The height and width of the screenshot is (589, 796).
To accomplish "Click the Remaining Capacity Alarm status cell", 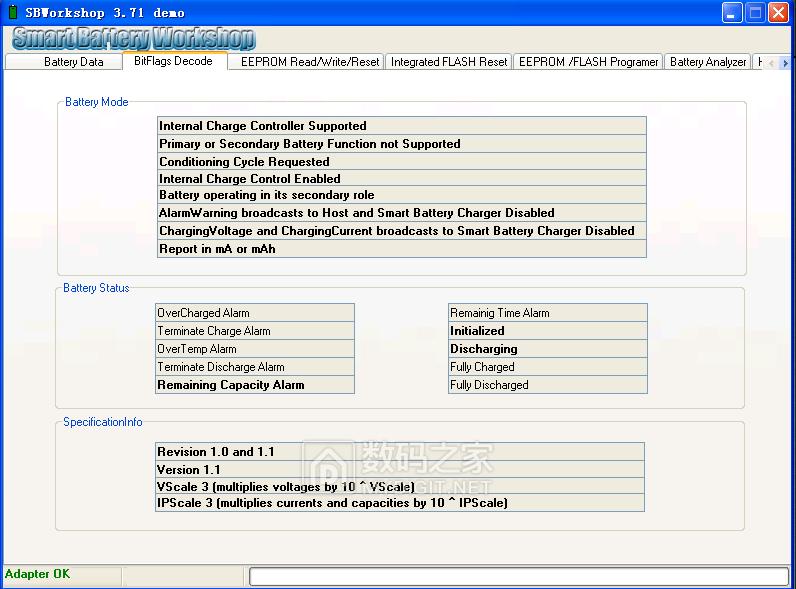I will (x=255, y=385).
